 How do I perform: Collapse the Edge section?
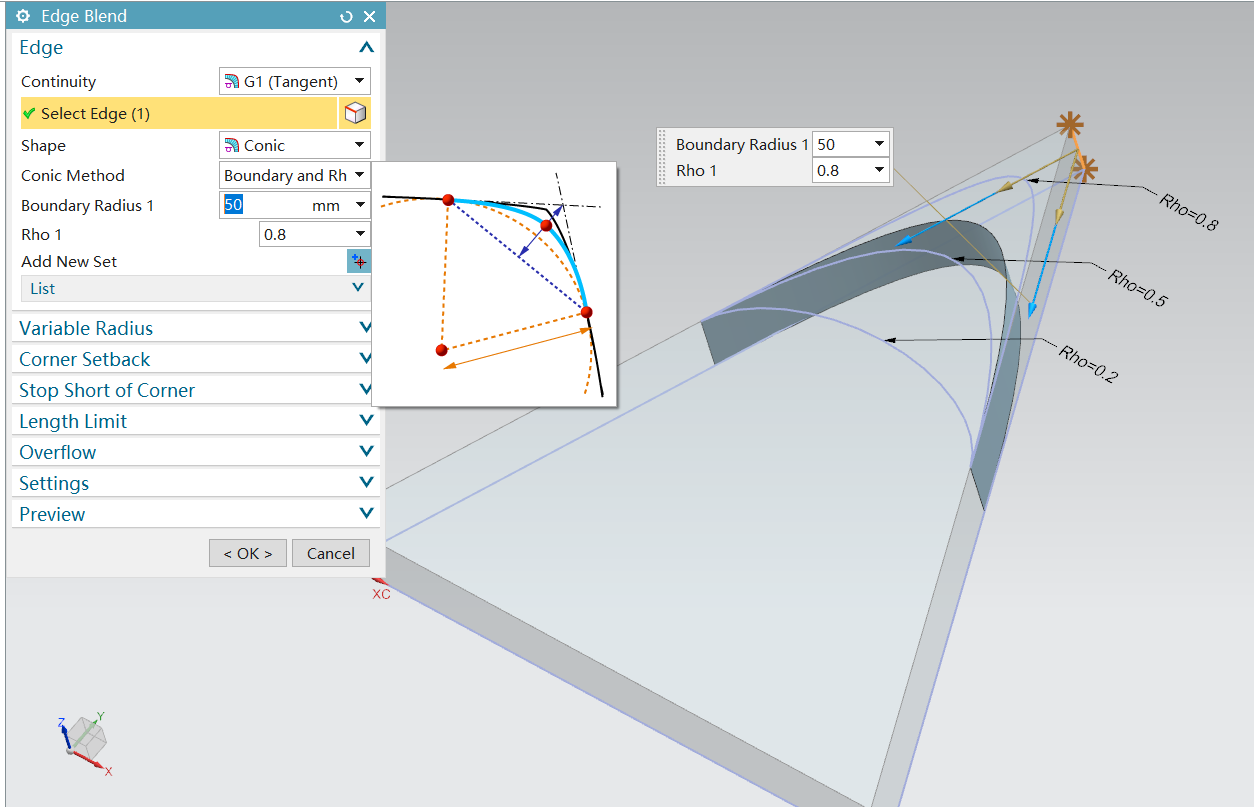(x=366, y=48)
